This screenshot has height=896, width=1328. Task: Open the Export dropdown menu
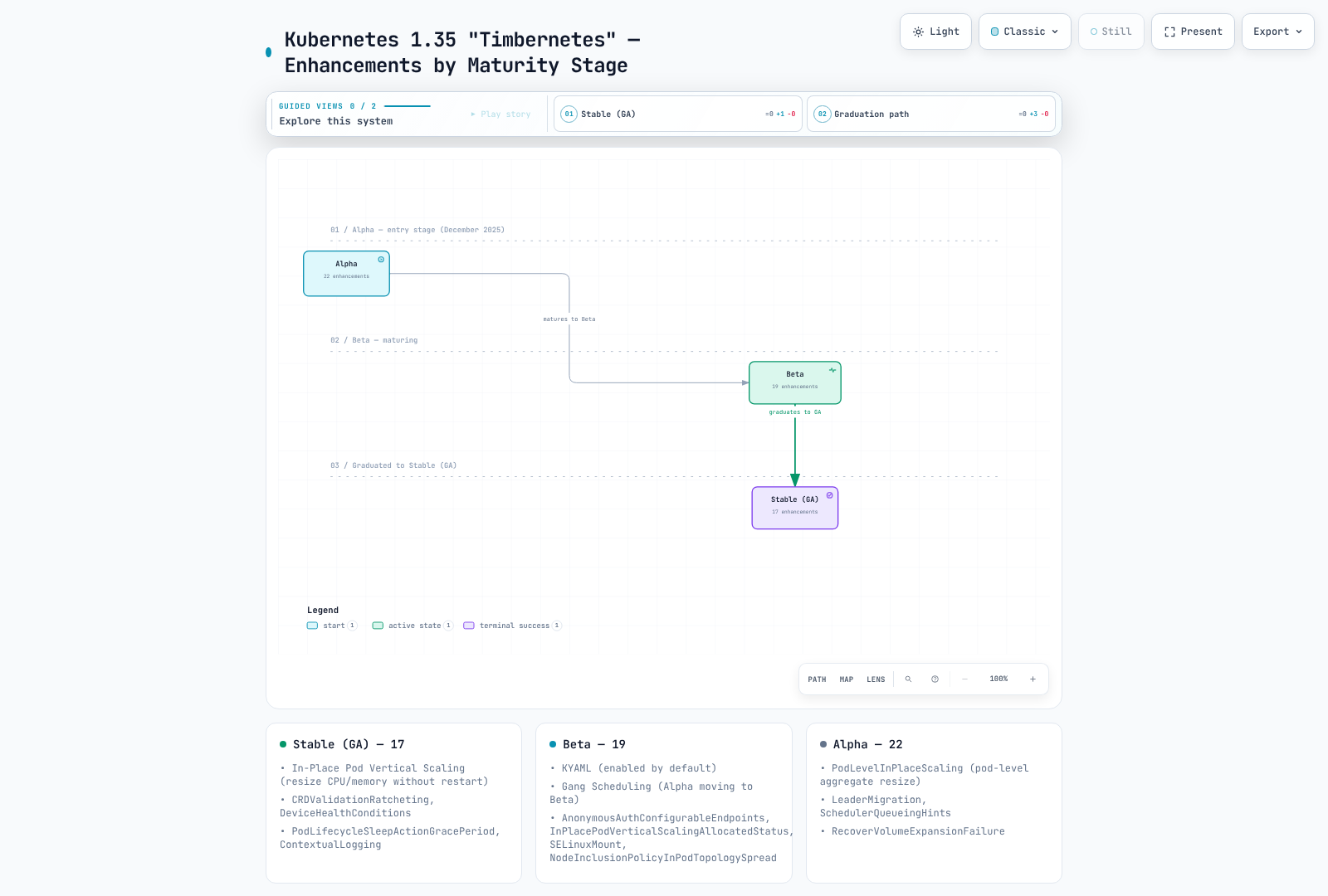coord(1277,32)
